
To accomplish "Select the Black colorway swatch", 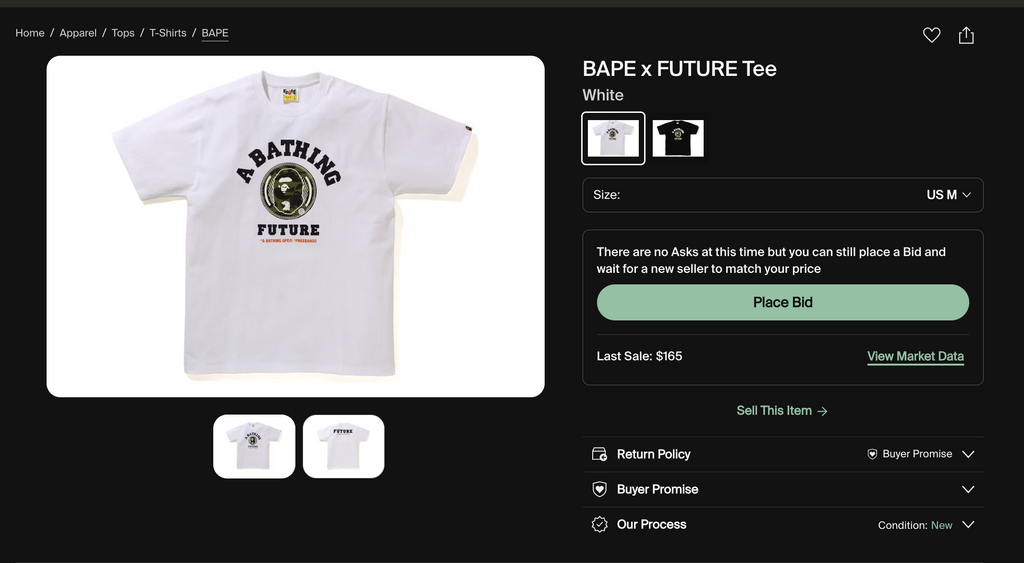I will coord(678,138).
